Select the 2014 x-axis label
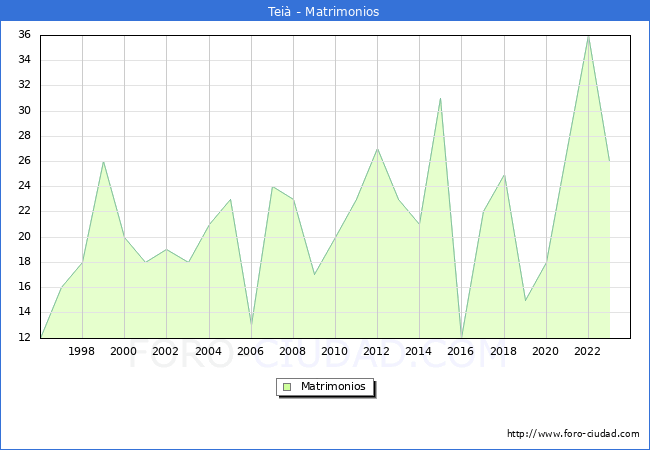This screenshot has height=450, width=650. 419,351
